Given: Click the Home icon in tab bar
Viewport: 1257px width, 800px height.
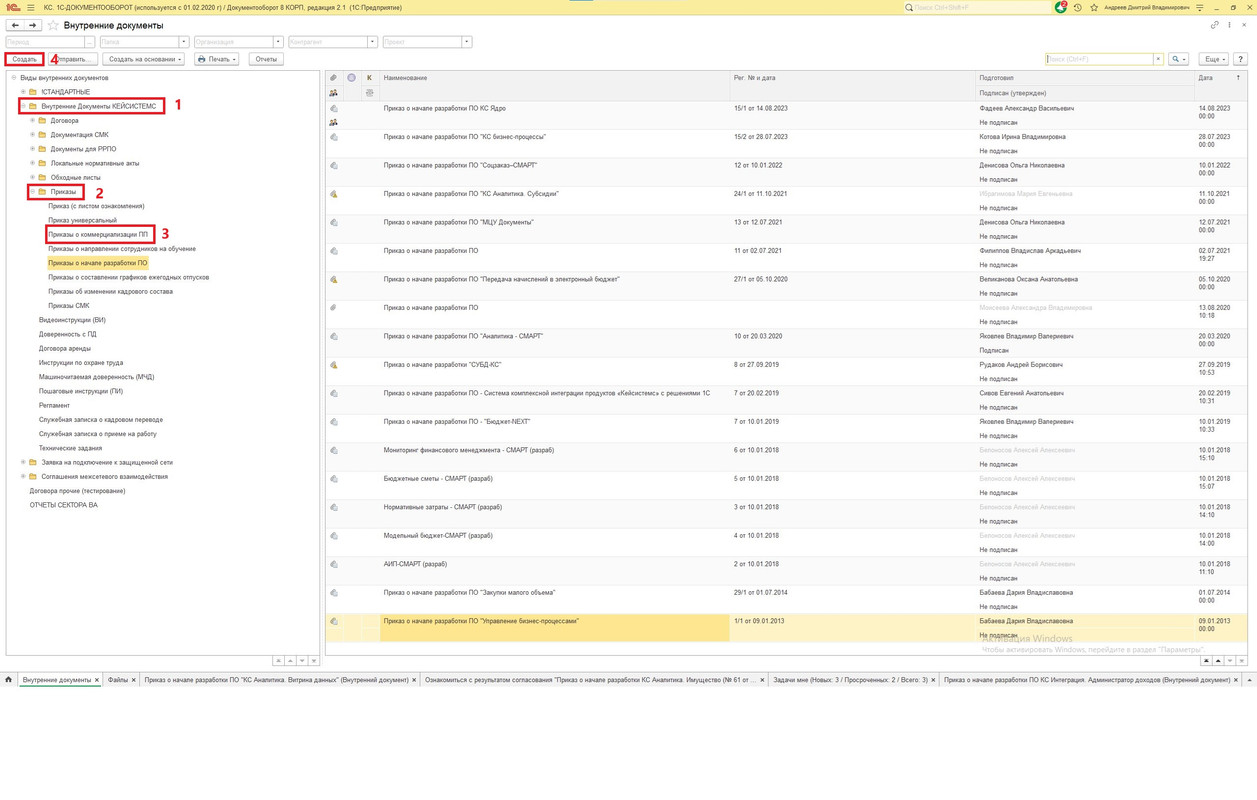Looking at the screenshot, I should point(9,680).
